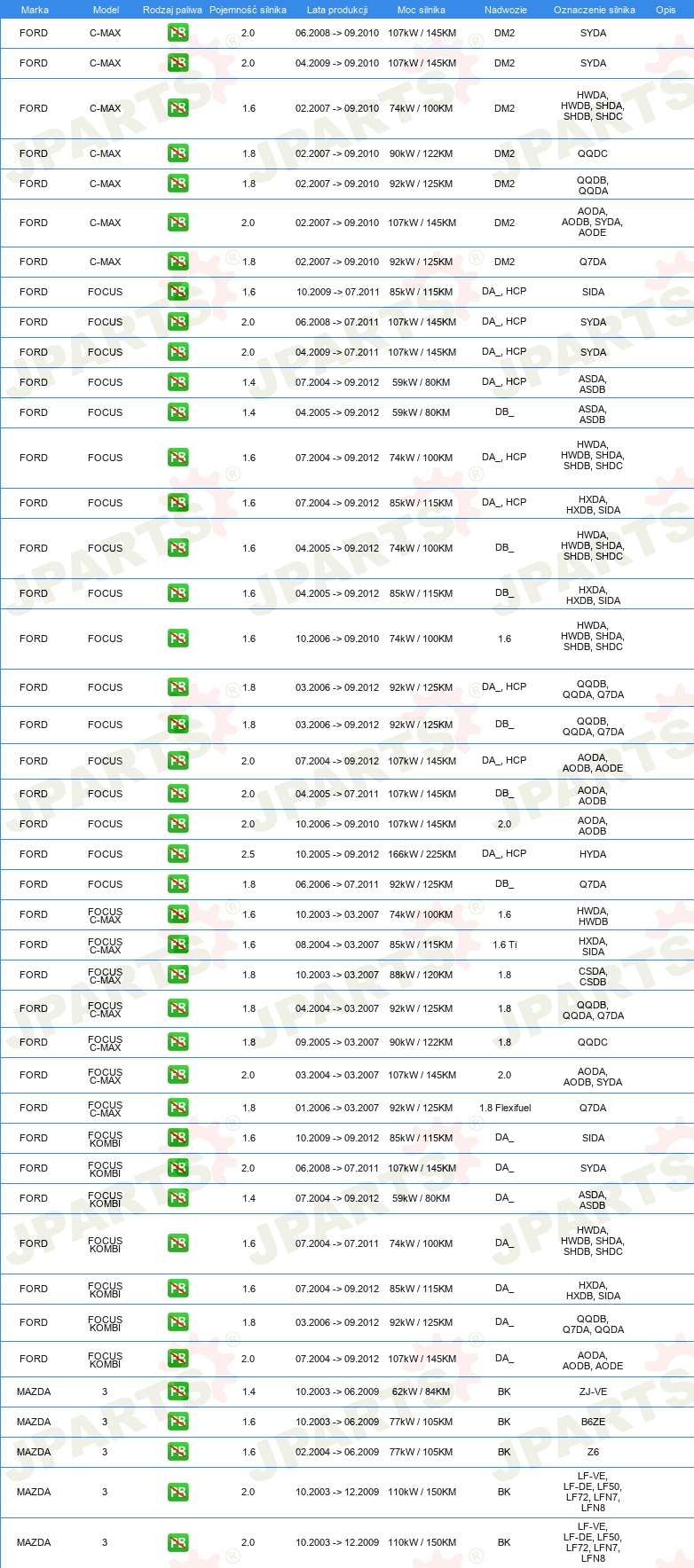Select the 166kW / 225KM power cell

(422, 854)
